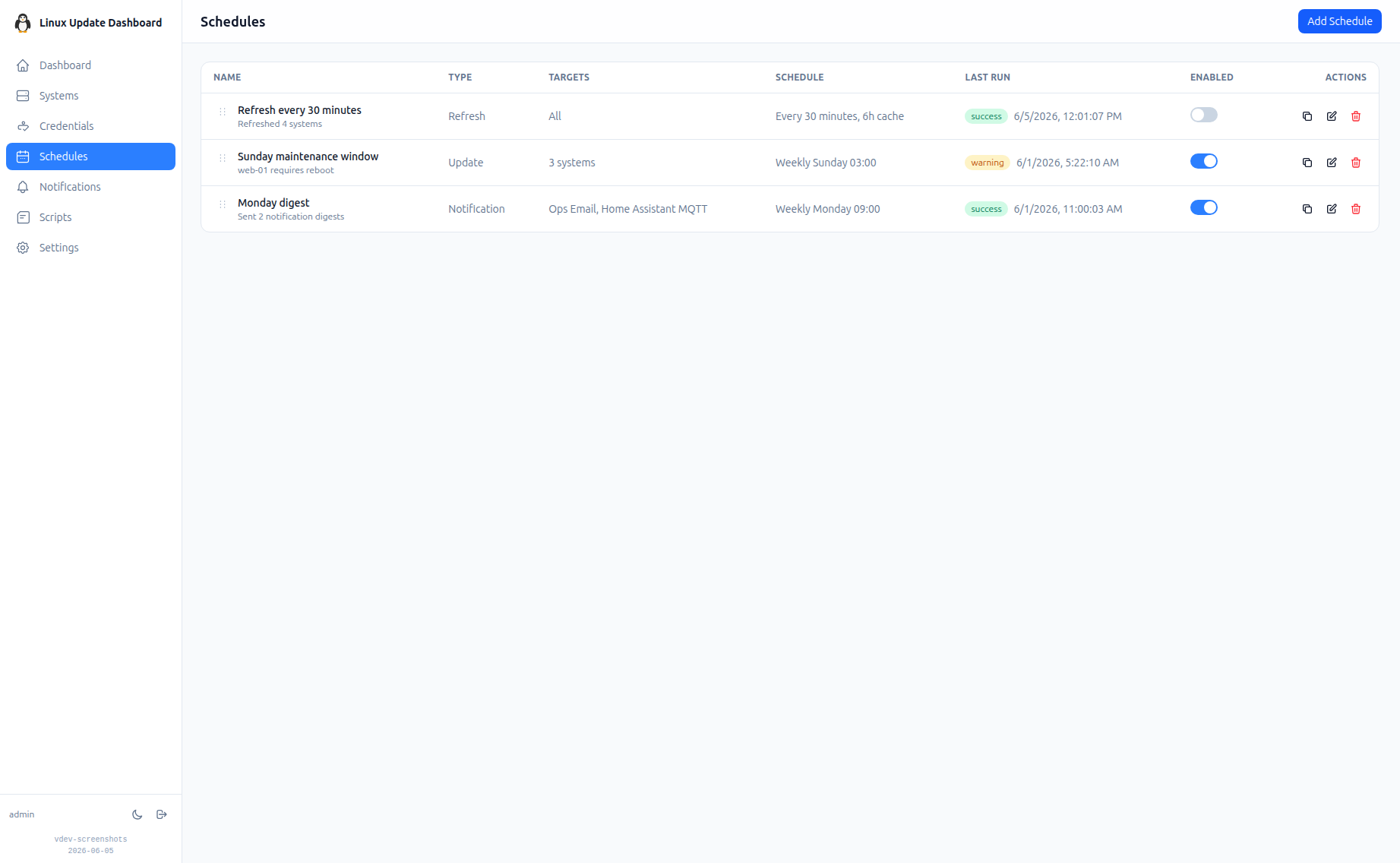This screenshot has height=863, width=1400.
Task: Switch to dark mode with moon icon
Action: [137, 814]
